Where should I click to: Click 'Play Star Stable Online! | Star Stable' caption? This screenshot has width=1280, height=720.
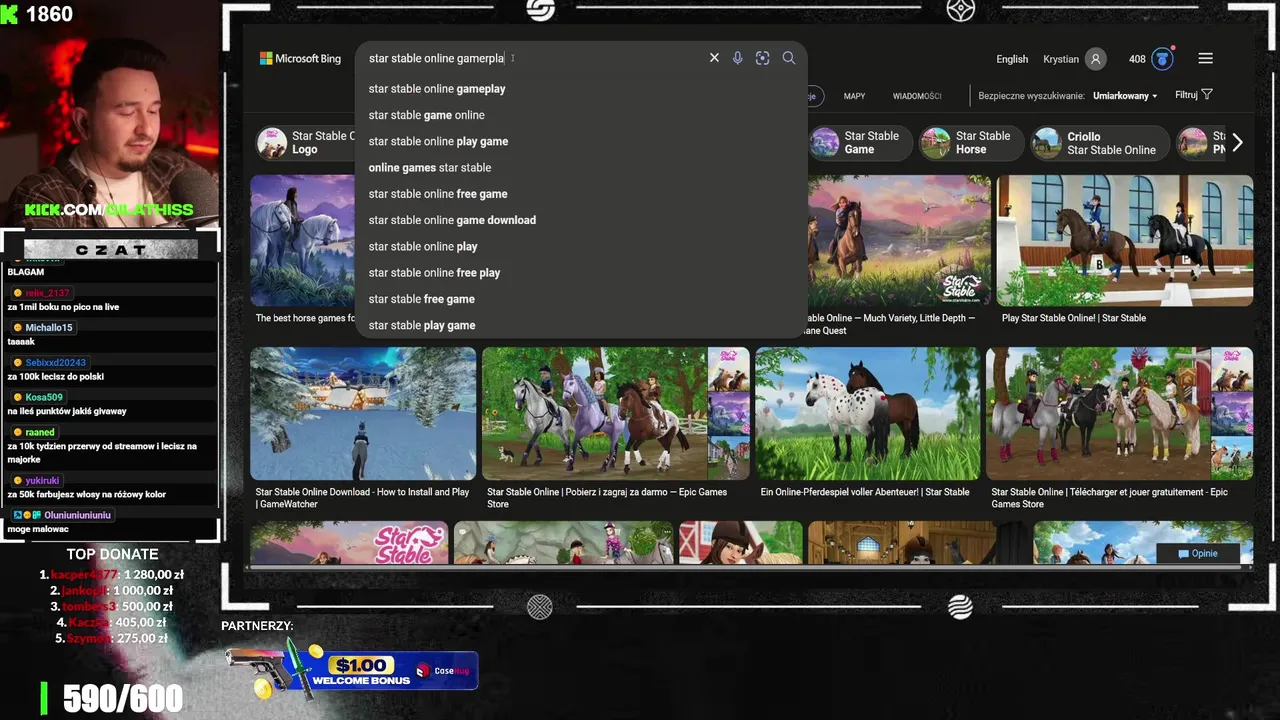coord(1074,318)
